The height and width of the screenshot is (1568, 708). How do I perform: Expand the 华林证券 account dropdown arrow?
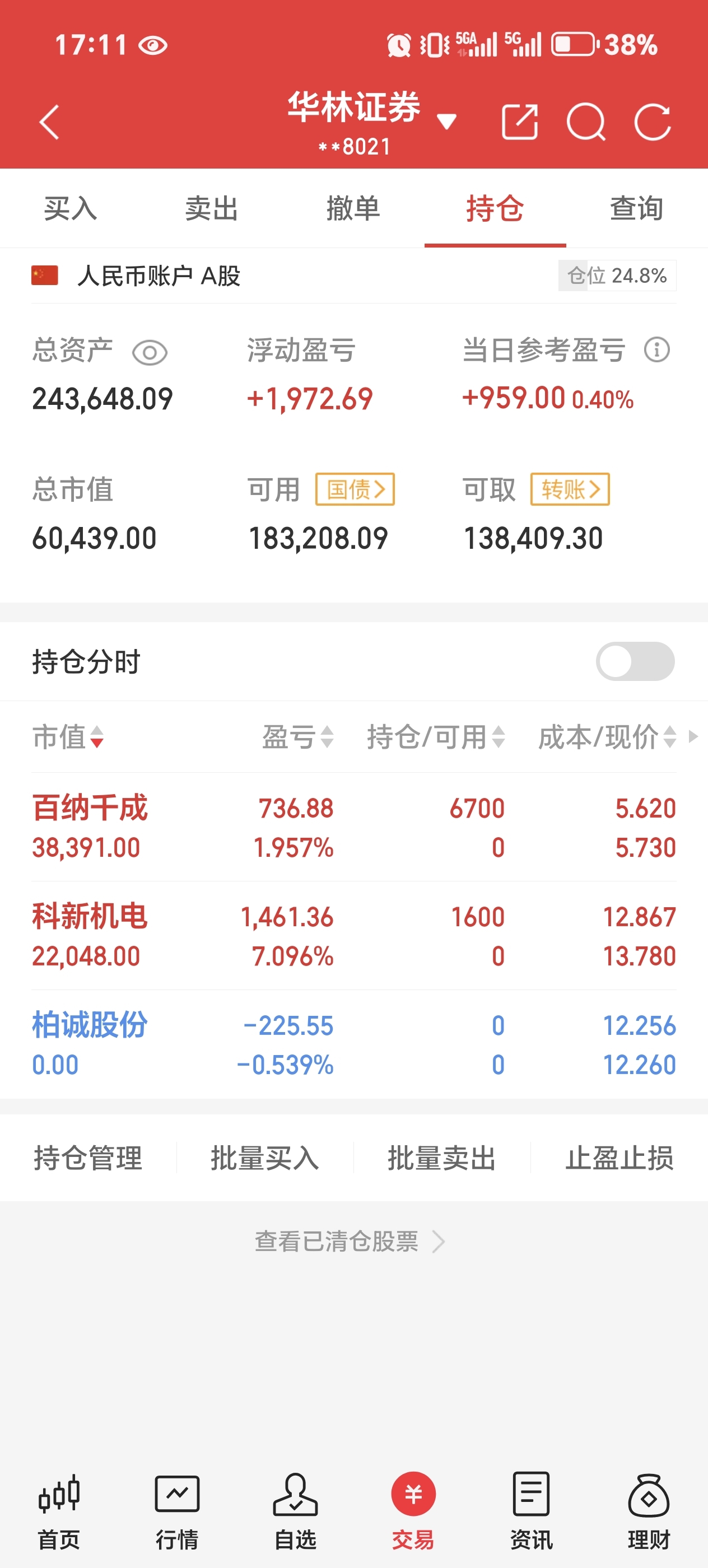447,122
